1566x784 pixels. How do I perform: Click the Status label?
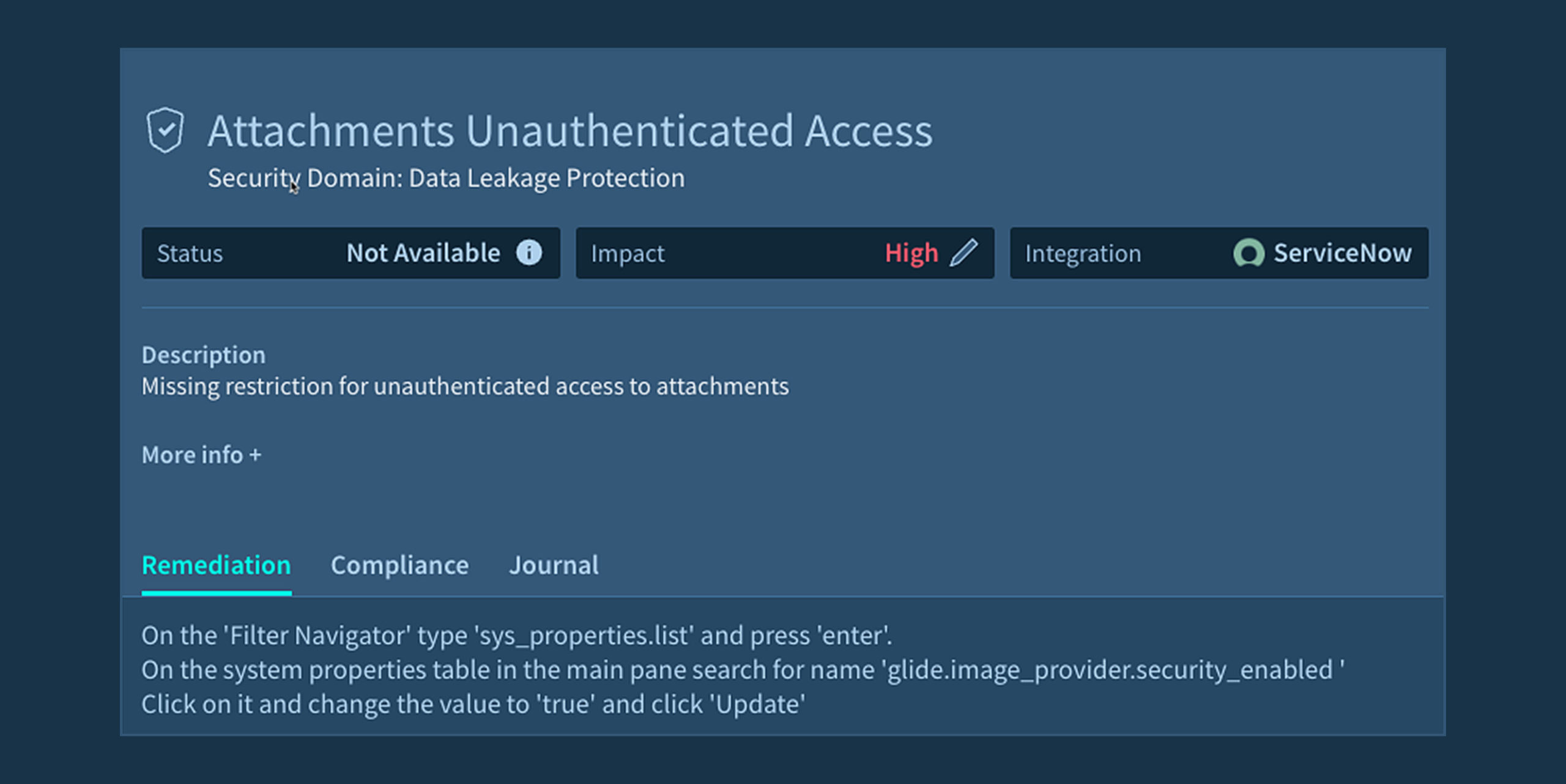(x=190, y=254)
